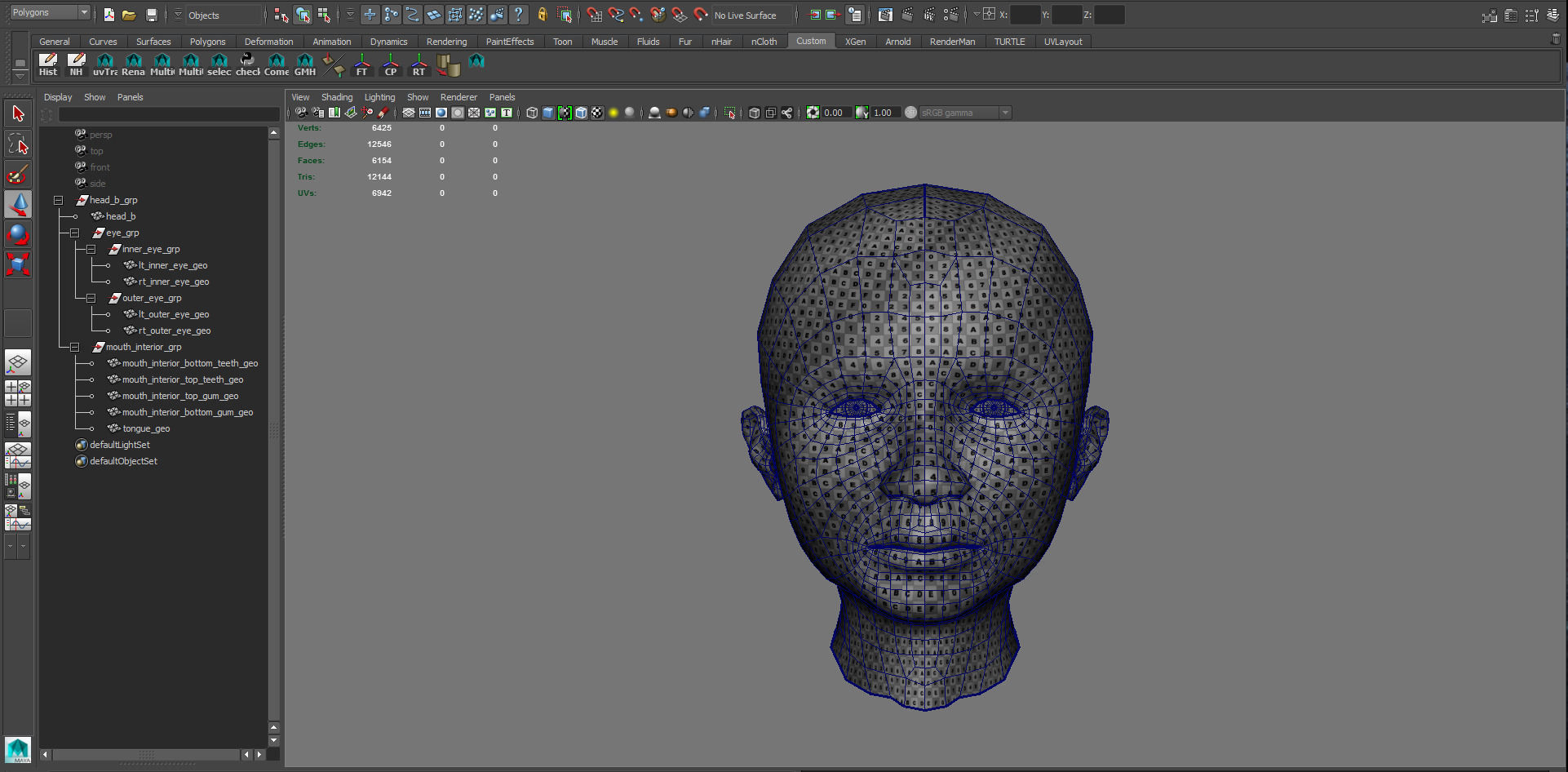This screenshot has height=772, width=1568.
Task: Open the outliner Display menu
Action: [x=58, y=97]
